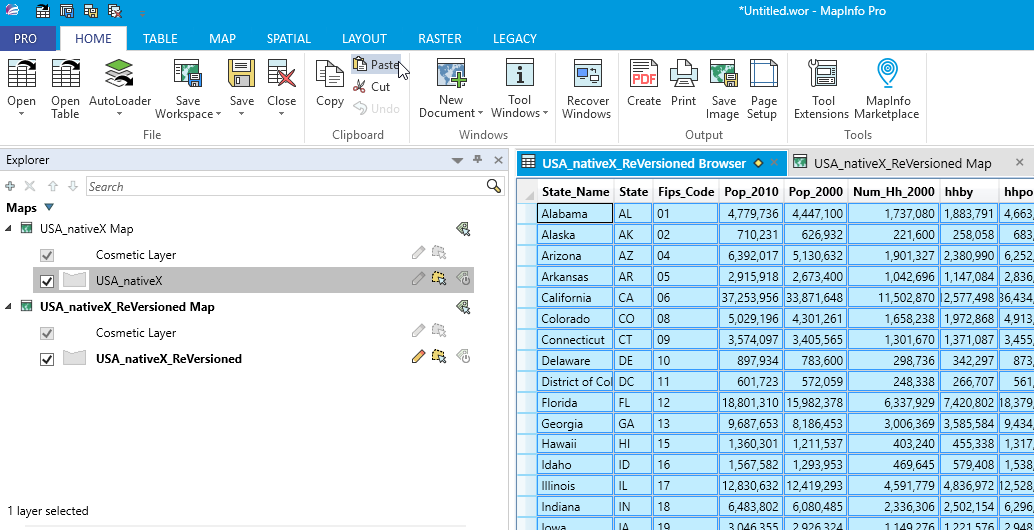The height and width of the screenshot is (530, 1034).
Task: Click the State_Name column header
Action: (x=576, y=192)
